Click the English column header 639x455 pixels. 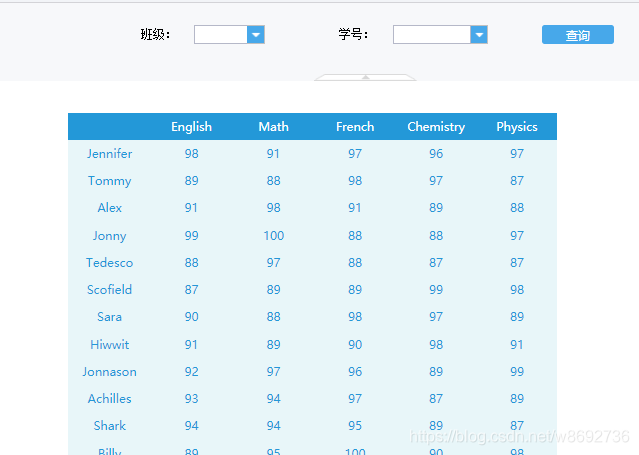coord(191,127)
